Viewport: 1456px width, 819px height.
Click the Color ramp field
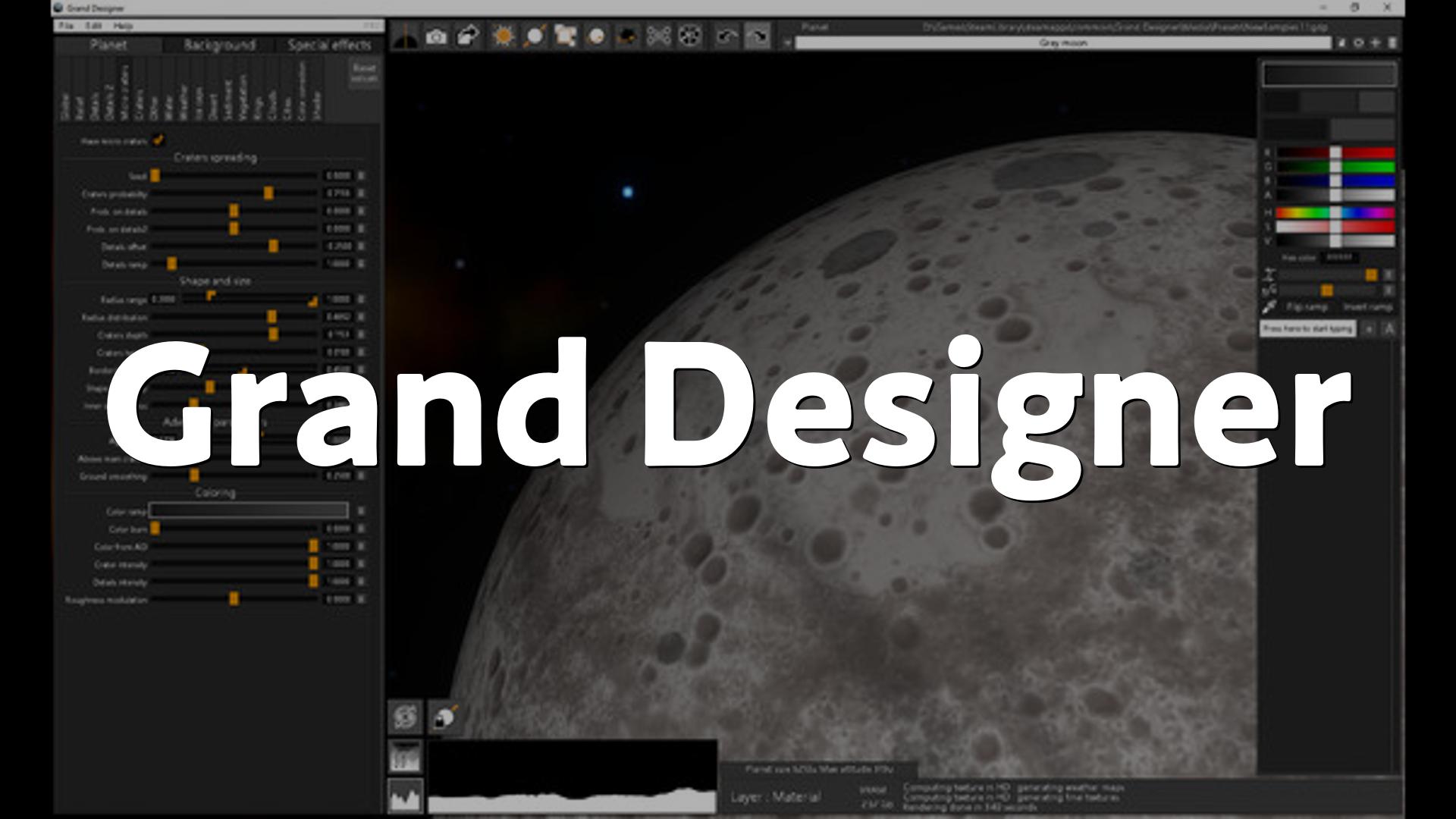click(248, 510)
